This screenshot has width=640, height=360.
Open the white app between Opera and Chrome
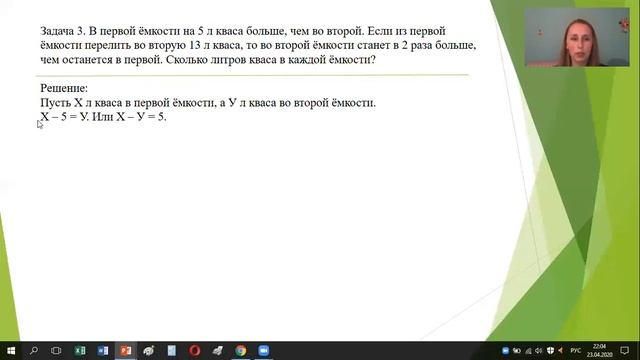218,351
